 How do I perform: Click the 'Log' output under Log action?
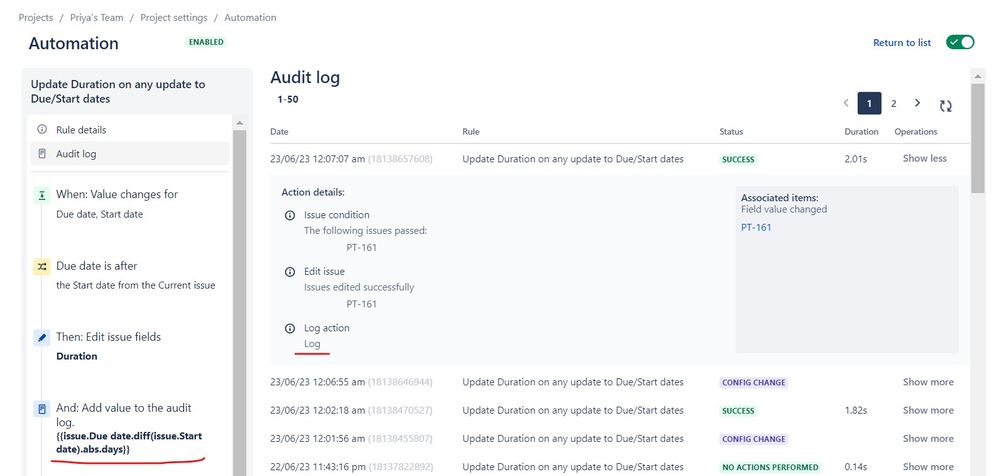(312, 344)
